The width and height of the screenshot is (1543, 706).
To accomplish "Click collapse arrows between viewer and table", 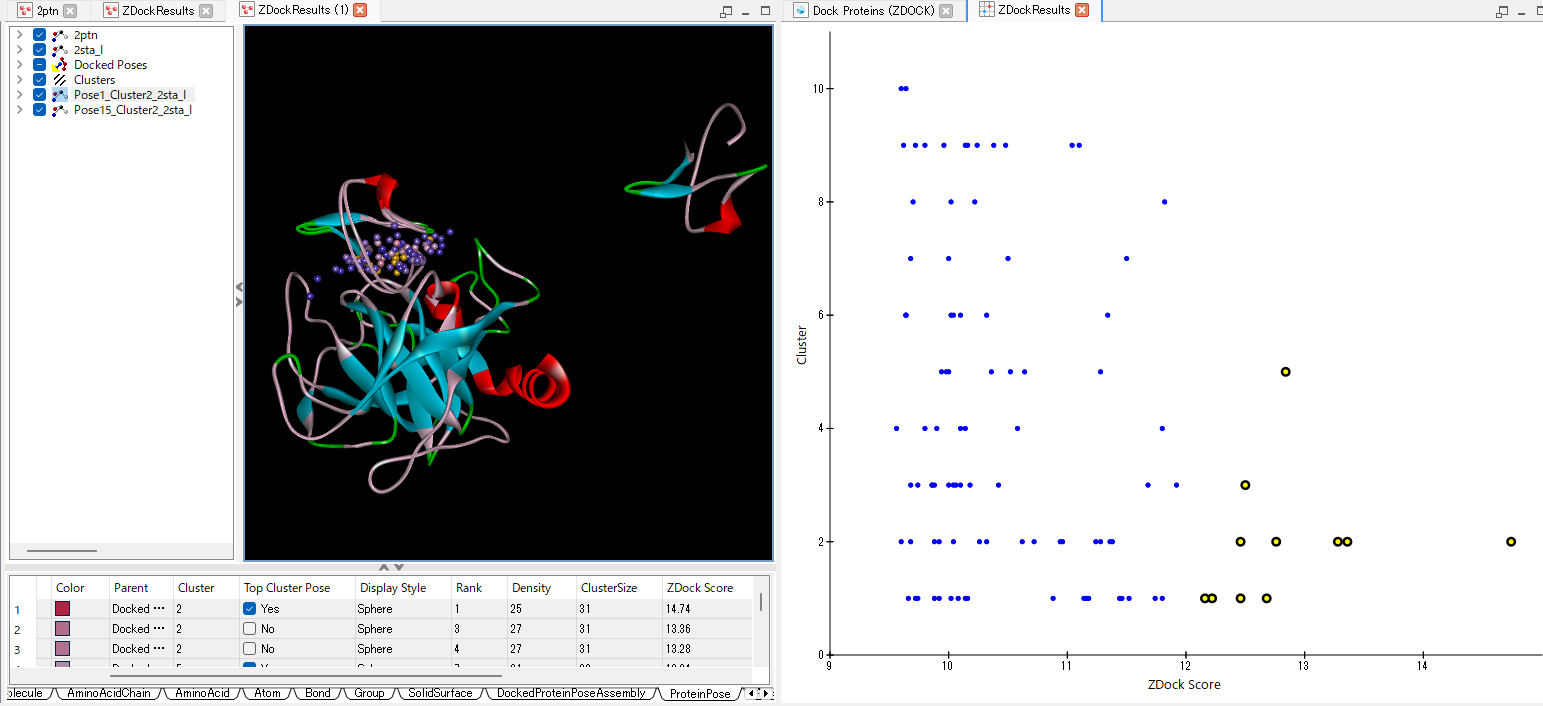I will [390, 567].
